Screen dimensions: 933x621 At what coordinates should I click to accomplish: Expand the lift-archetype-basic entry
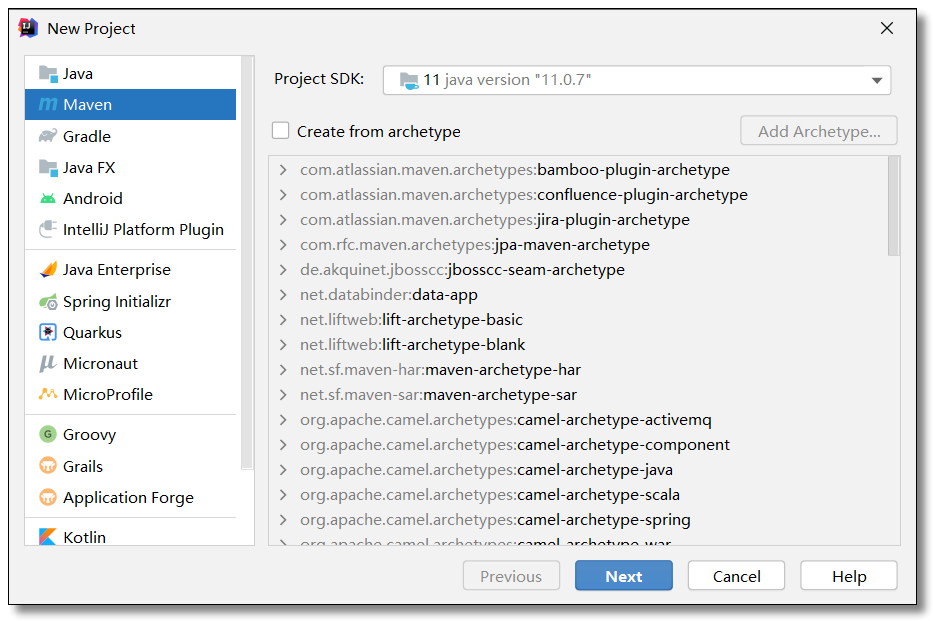coord(284,320)
